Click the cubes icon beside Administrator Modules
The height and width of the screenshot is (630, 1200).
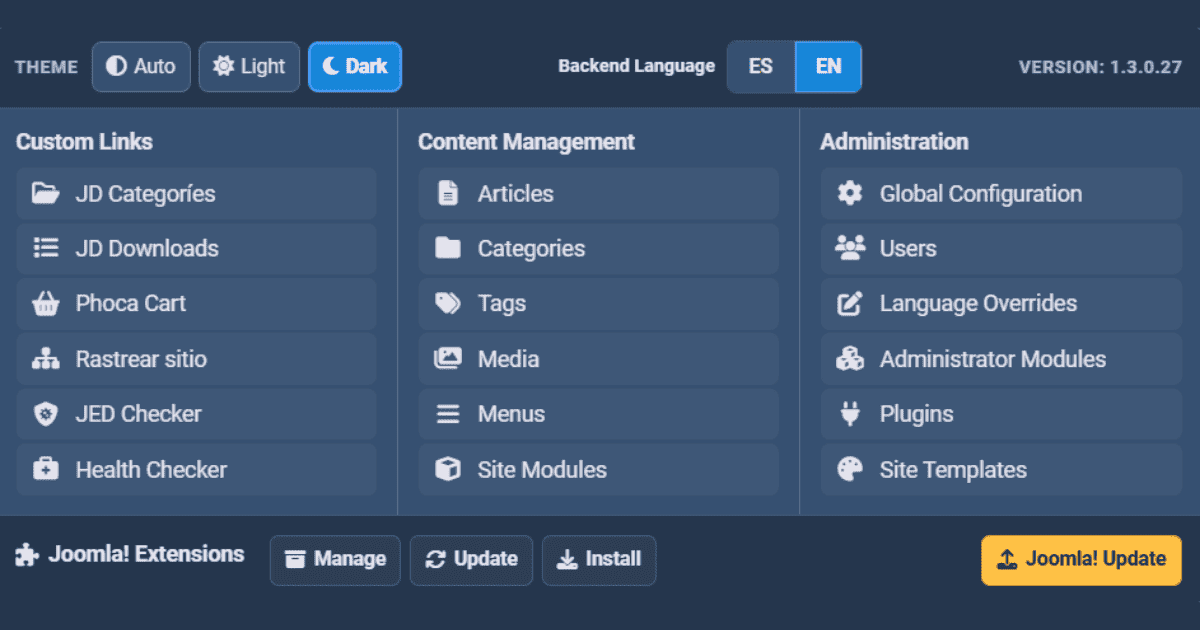coord(850,359)
